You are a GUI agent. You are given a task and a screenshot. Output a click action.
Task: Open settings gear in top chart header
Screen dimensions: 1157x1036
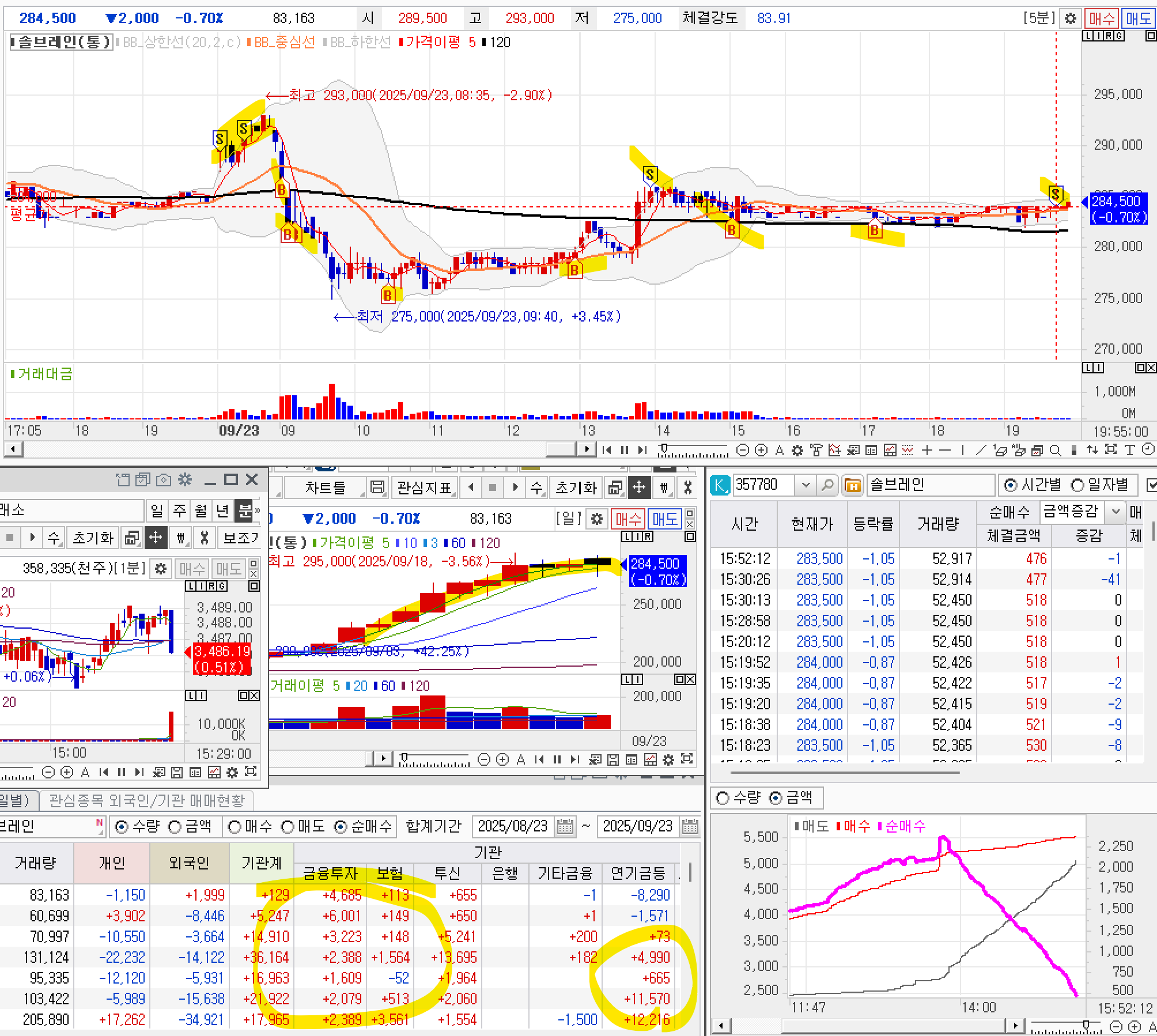pos(1070,18)
